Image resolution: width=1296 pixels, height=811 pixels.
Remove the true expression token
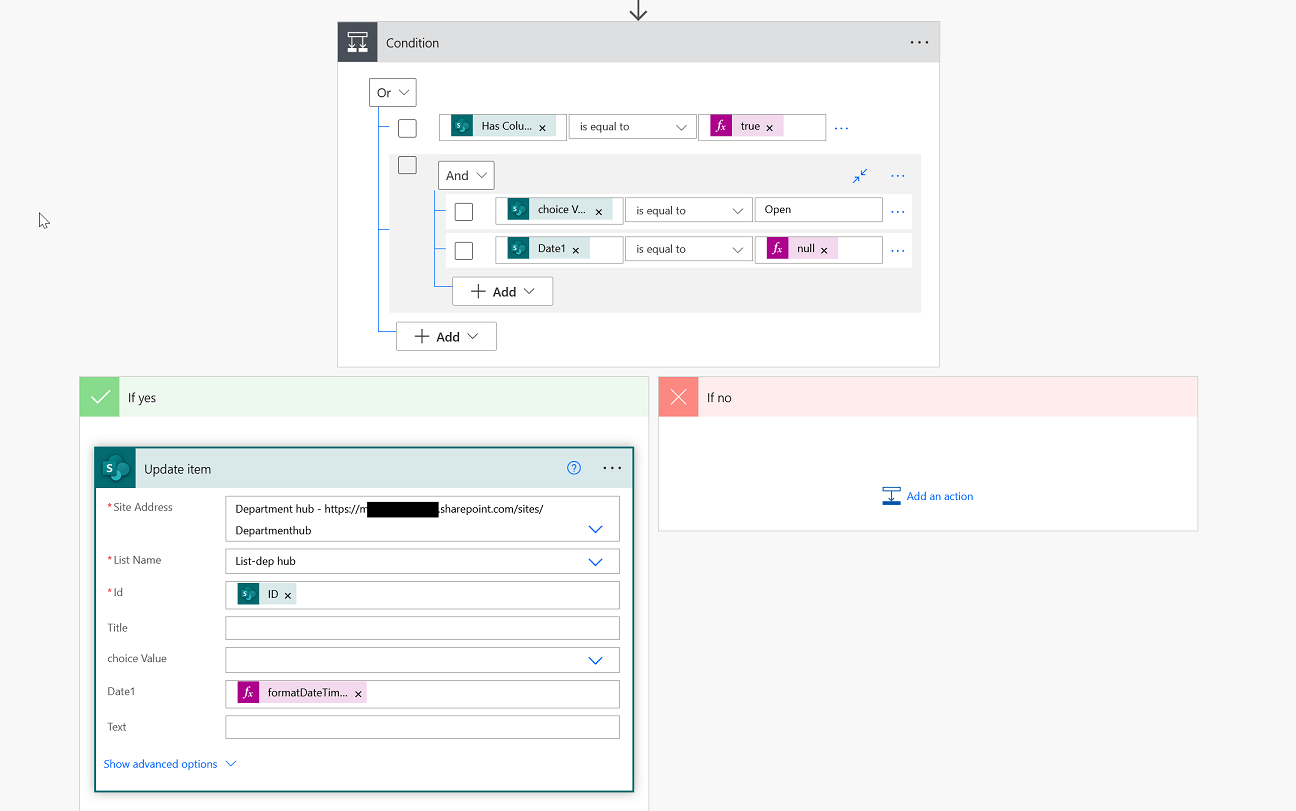[x=769, y=128]
